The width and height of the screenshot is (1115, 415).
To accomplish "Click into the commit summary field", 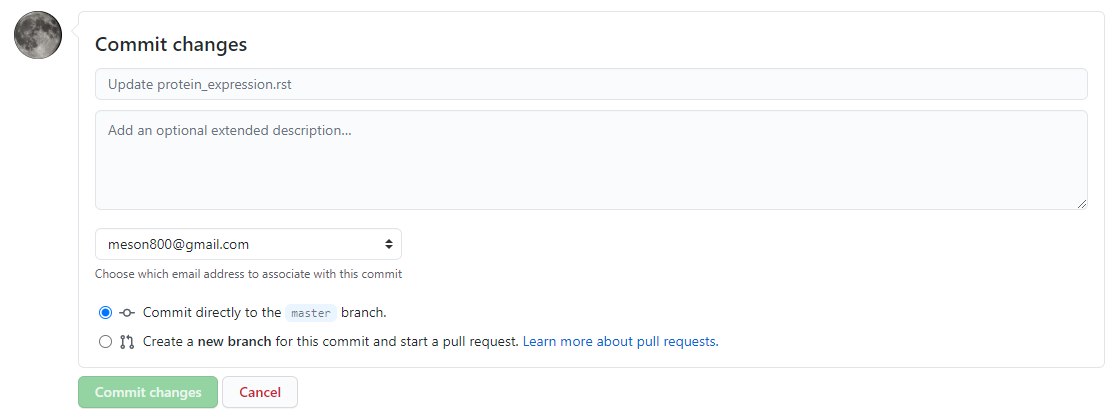I will (591, 84).
